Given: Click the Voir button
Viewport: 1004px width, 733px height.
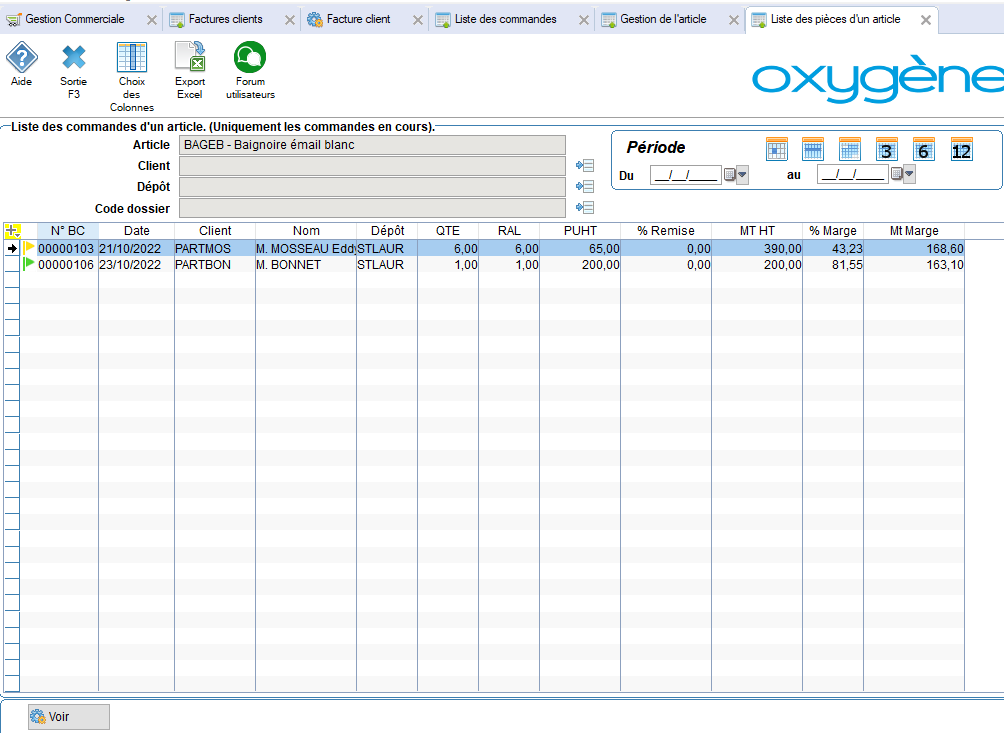Looking at the screenshot, I should (68, 717).
